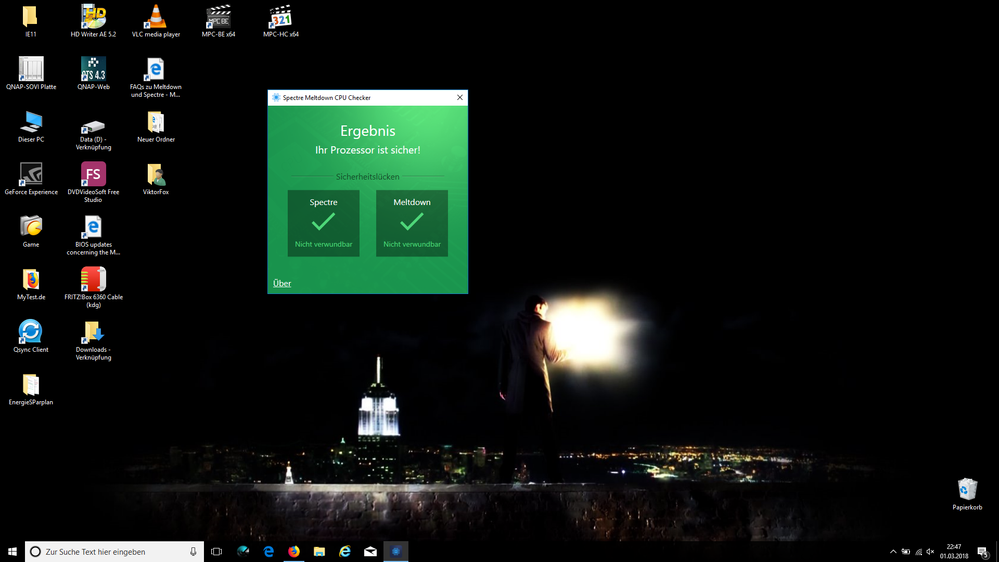Switch to Firefox in the taskbar
The image size is (999, 562).
pos(294,551)
